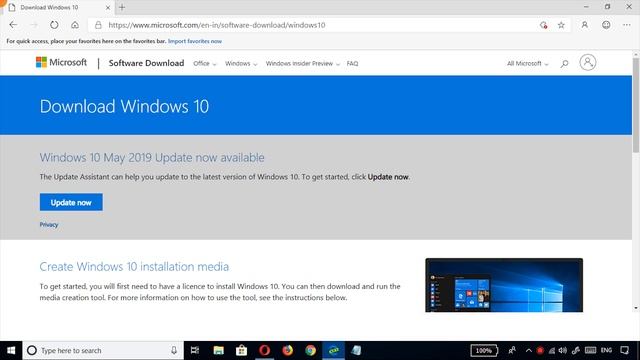The image size is (640, 360).
Task: Expand the All Microsoft menu
Action: (x=527, y=64)
